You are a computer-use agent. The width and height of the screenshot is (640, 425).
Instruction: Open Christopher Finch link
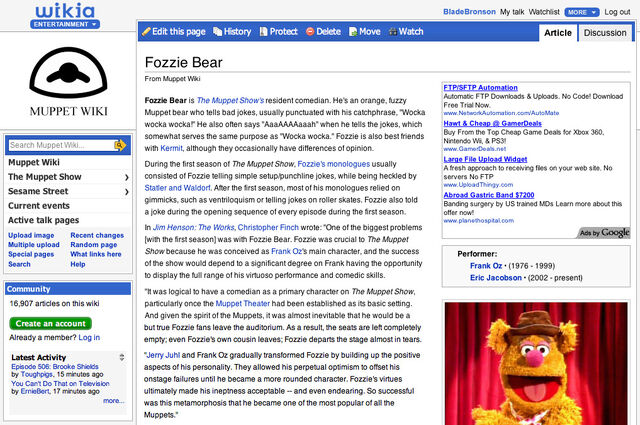pos(268,227)
